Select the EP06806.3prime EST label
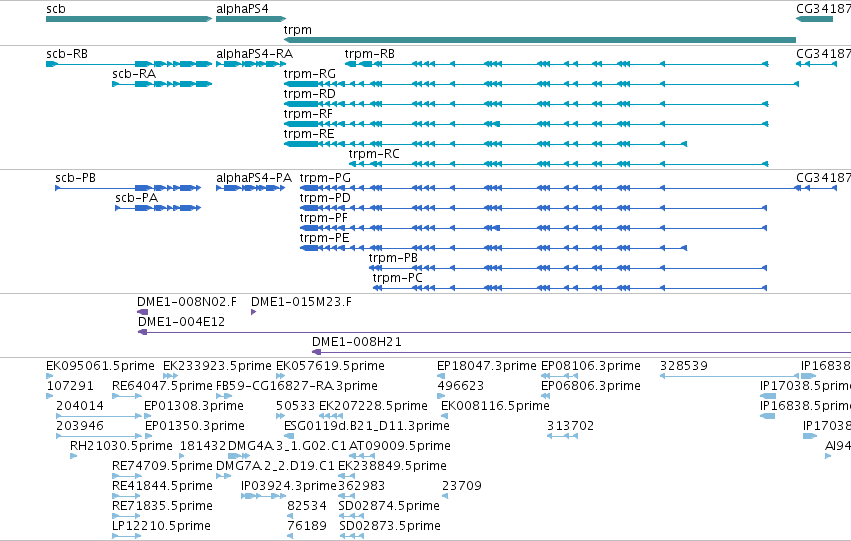Screen dimensions: 851x541 (590, 386)
